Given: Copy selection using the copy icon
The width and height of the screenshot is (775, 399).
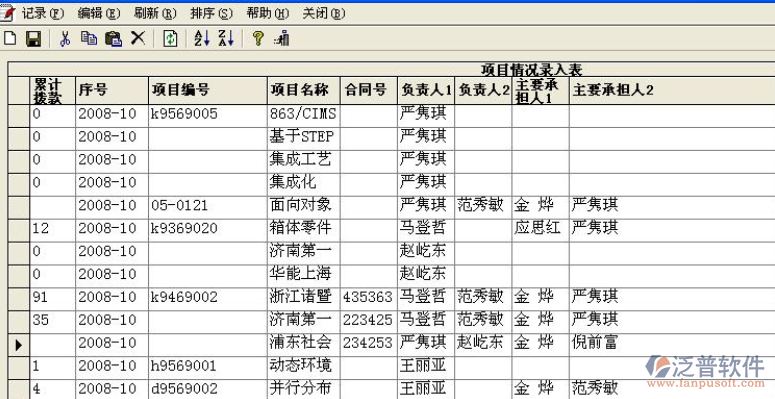Looking at the screenshot, I should [89, 39].
